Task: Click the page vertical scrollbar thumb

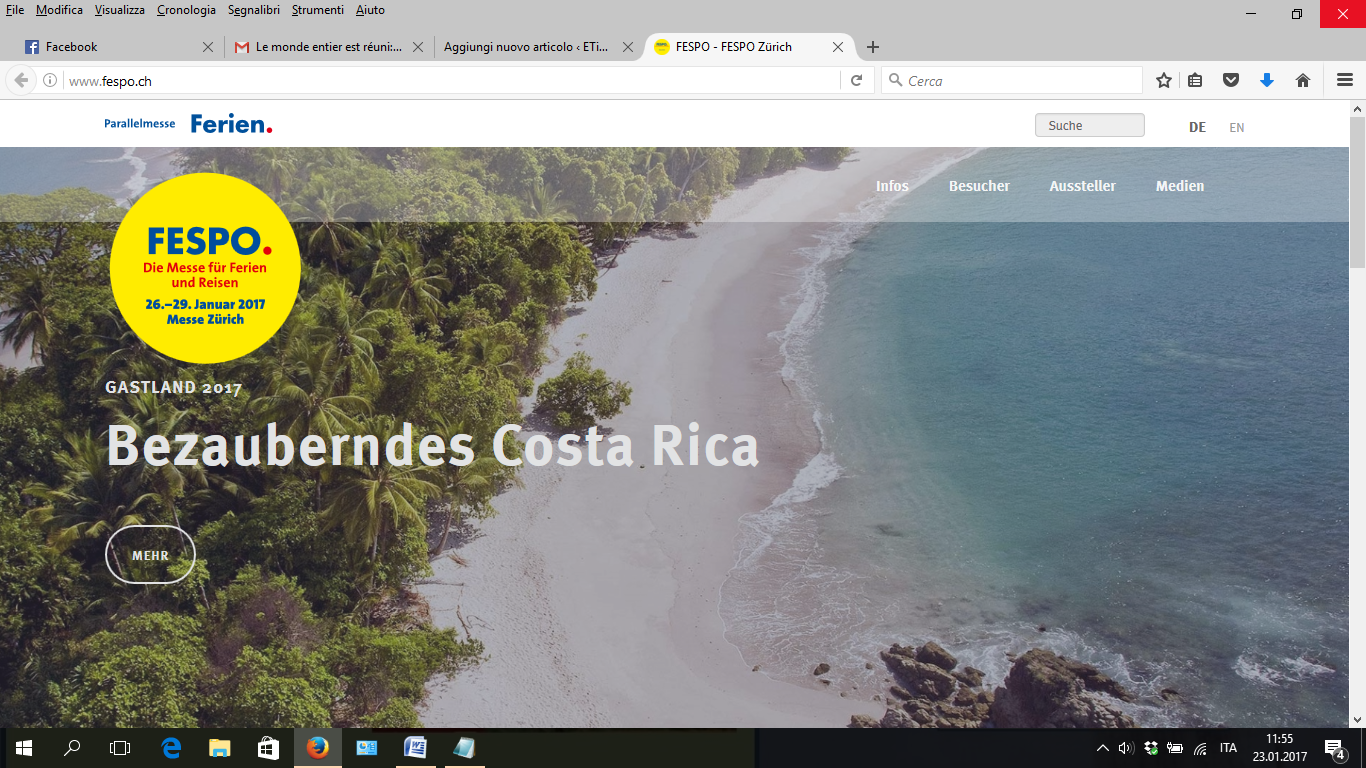Action: click(1357, 192)
